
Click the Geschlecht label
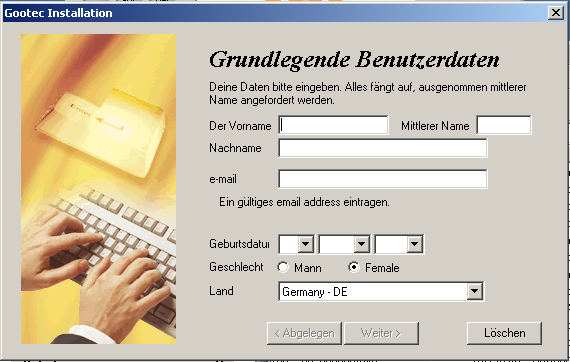click(x=236, y=267)
